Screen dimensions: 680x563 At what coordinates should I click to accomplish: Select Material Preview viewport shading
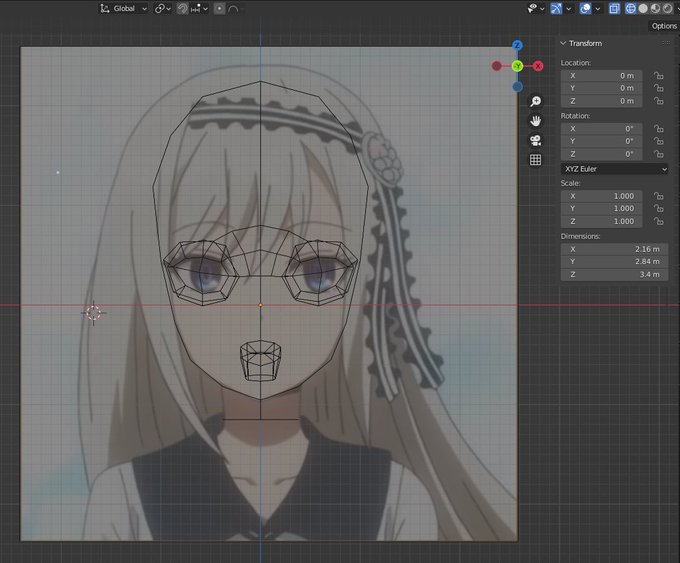(655, 8)
